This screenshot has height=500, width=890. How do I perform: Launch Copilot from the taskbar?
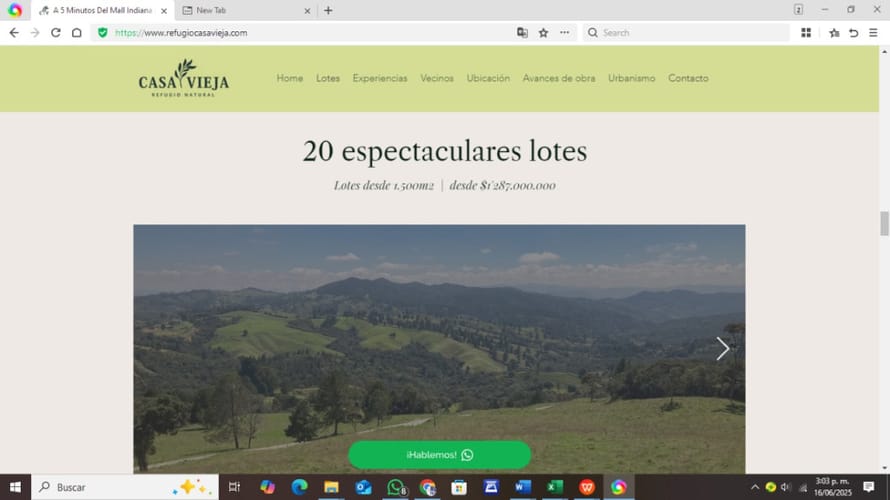(267, 487)
